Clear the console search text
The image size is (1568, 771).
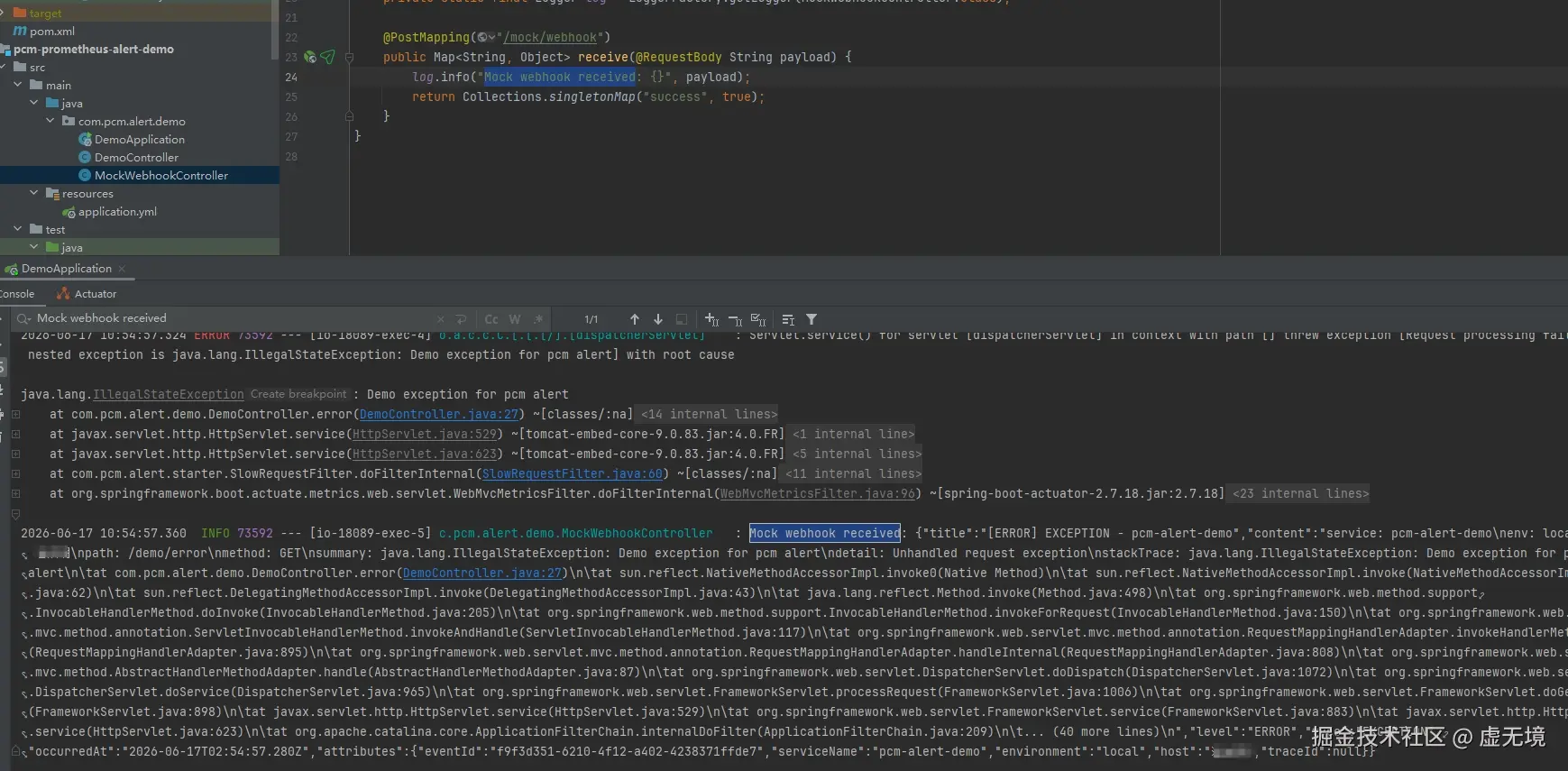point(440,319)
